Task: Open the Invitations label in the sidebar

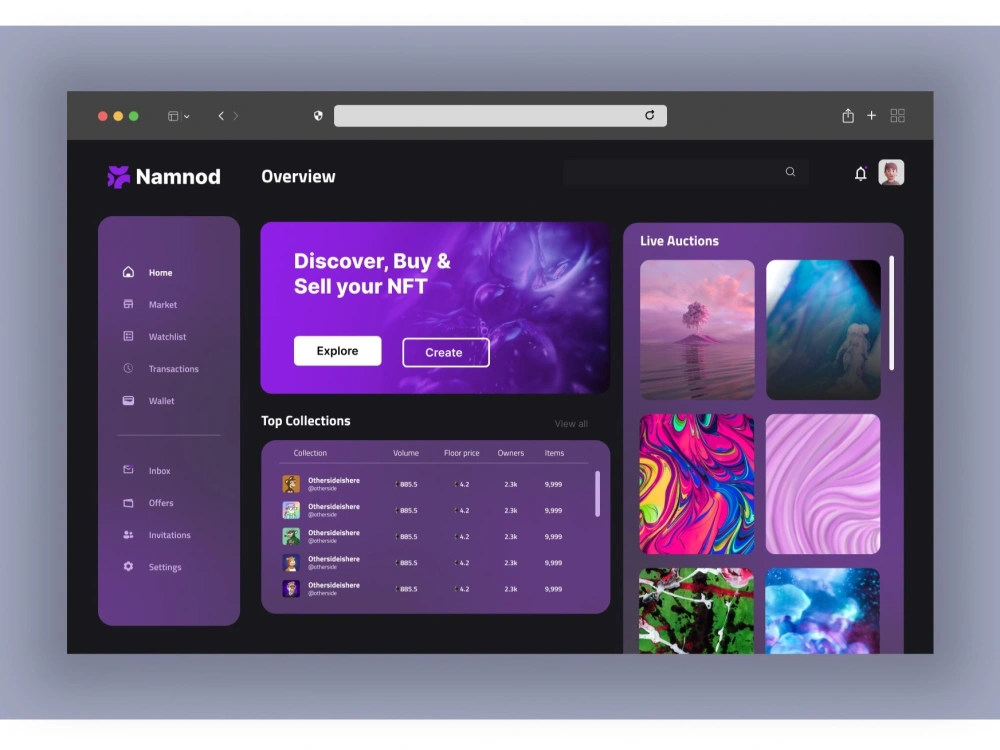Action: [170, 535]
